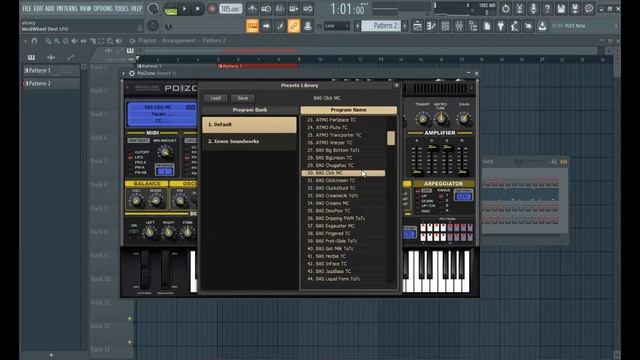
Task: Select preset 23. ATMO FarSpace TC
Action: (343, 120)
